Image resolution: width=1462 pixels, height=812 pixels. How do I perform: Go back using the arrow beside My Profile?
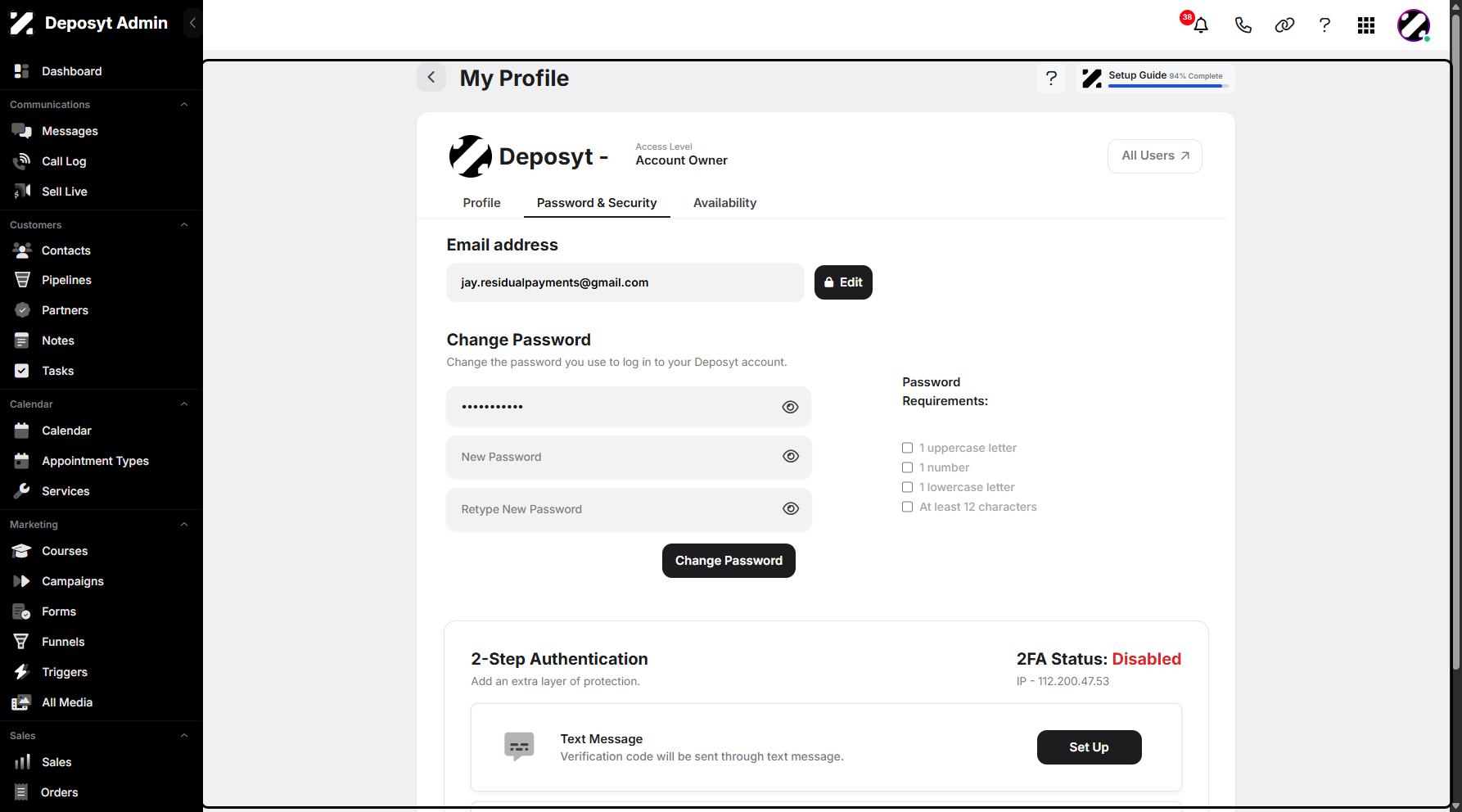[x=431, y=78]
